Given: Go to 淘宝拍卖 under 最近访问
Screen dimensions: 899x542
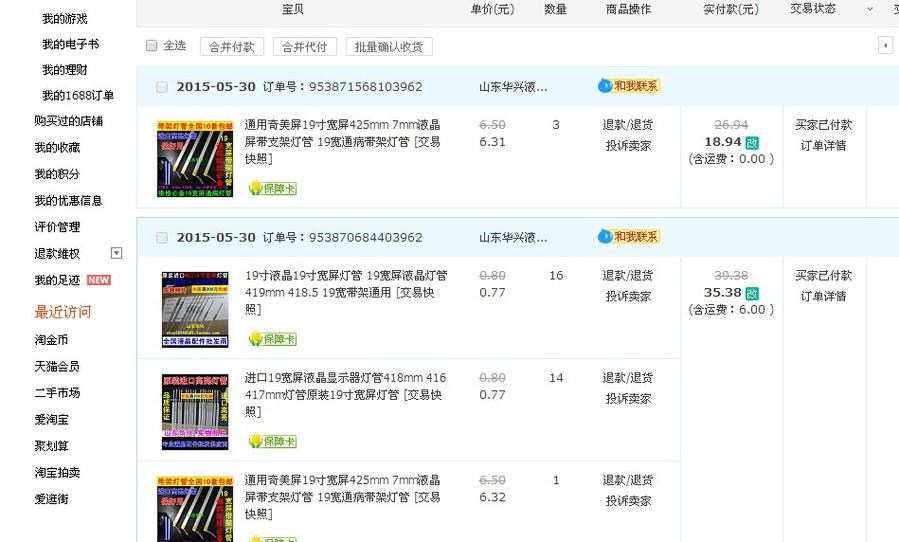Looking at the screenshot, I should (57, 473).
